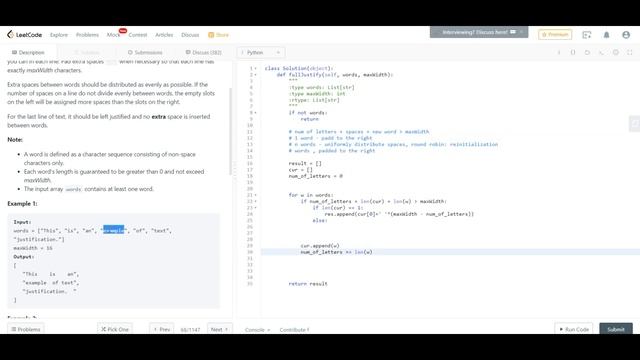Reset code to default with the undo icon
This screenshot has width=640, height=360.
tap(587, 53)
